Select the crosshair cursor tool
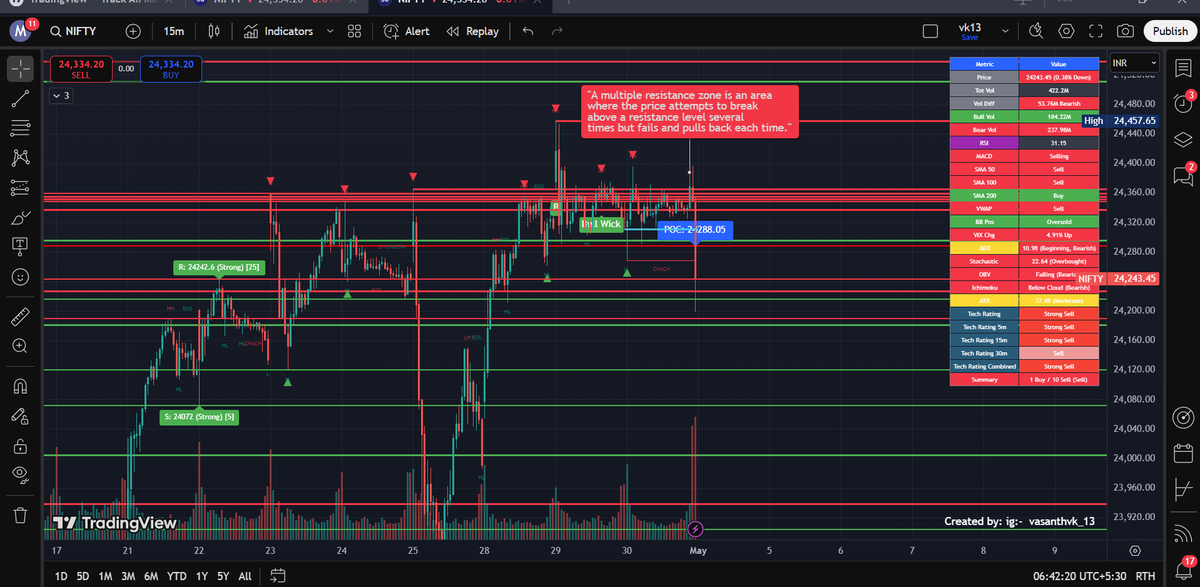 (20, 69)
